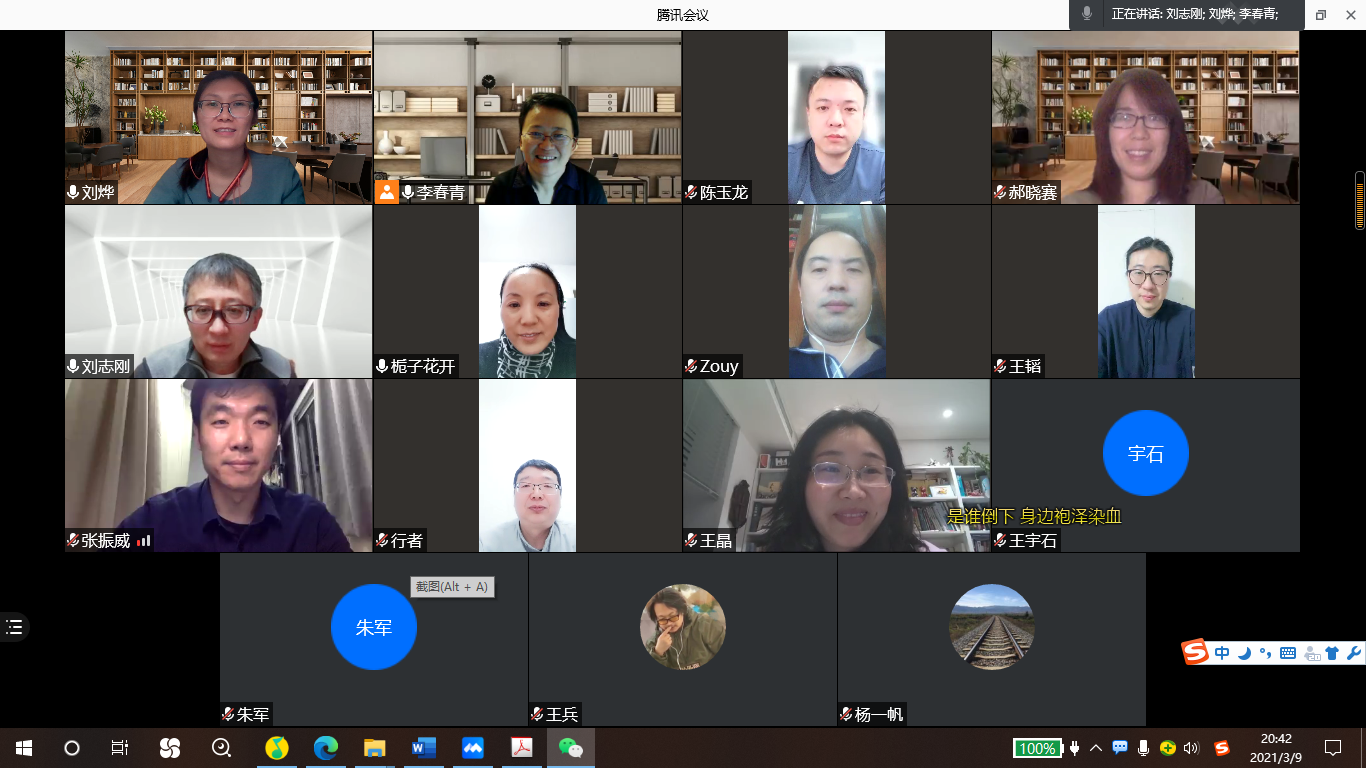Toggle Sogou 中 Chinese/English input mode
The image size is (1366, 768).
1222,653
